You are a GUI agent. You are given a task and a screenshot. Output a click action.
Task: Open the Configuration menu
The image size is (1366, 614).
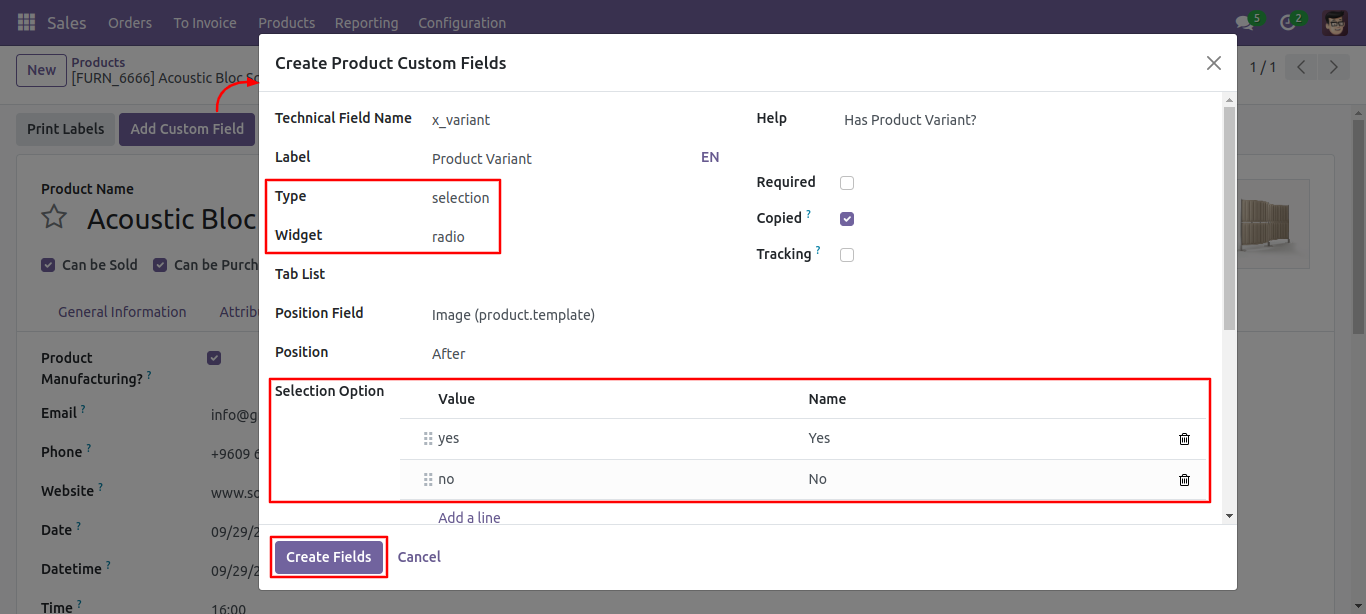tap(462, 22)
